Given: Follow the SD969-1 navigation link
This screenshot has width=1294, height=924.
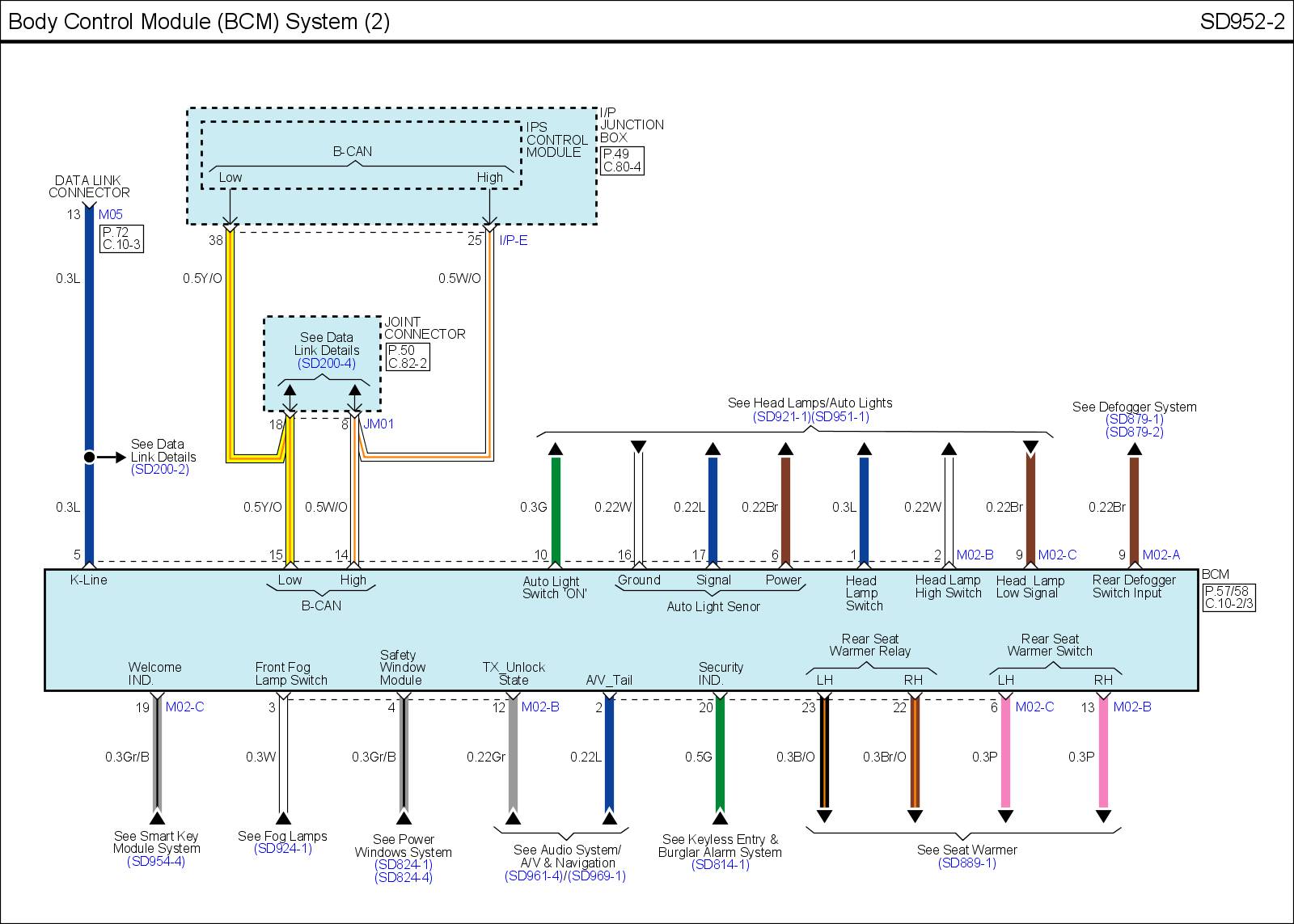Looking at the screenshot, I should [598, 876].
